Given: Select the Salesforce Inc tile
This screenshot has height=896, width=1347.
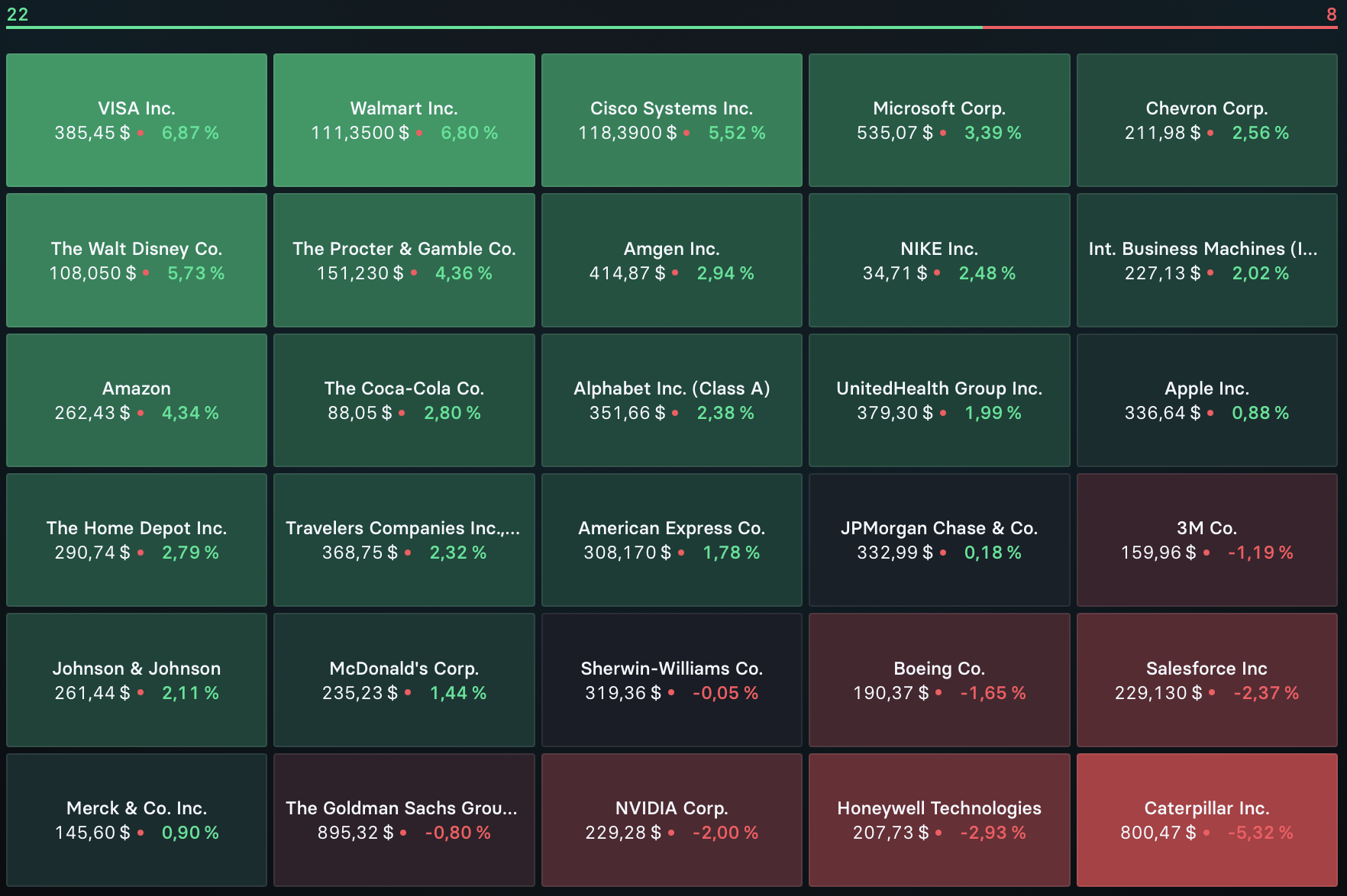Looking at the screenshot, I should point(1207,680).
